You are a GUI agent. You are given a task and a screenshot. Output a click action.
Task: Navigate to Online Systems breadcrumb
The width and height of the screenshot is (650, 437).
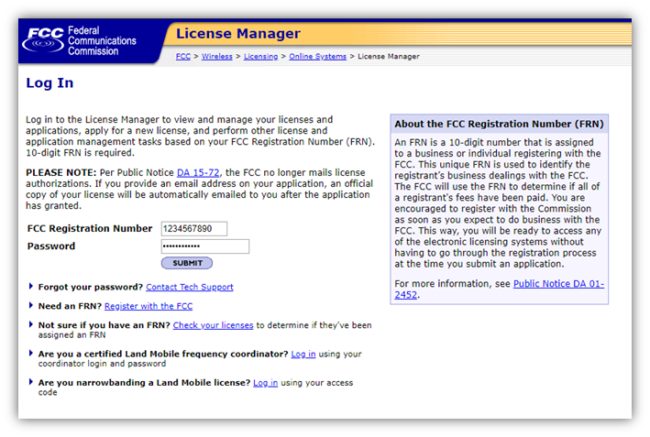pos(318,57)
